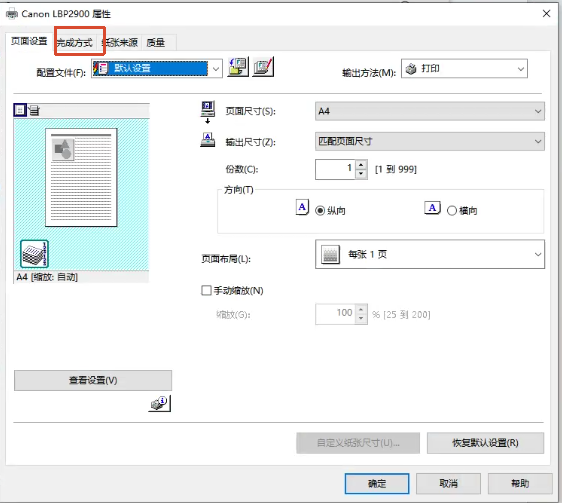This screenshot has height=503, width=562.
Task: Click the 恢复默认设置 button
Action: (485, 443)
